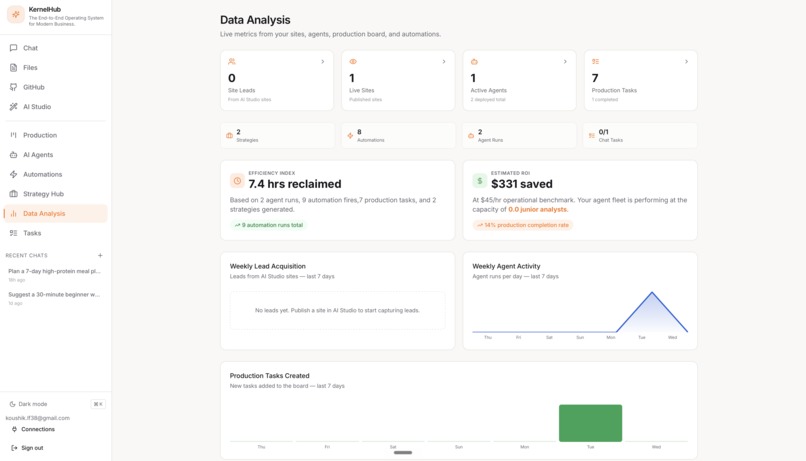Click the Estimated ROI dollar icon
806x461 pixels.
[x=480, y=180]
